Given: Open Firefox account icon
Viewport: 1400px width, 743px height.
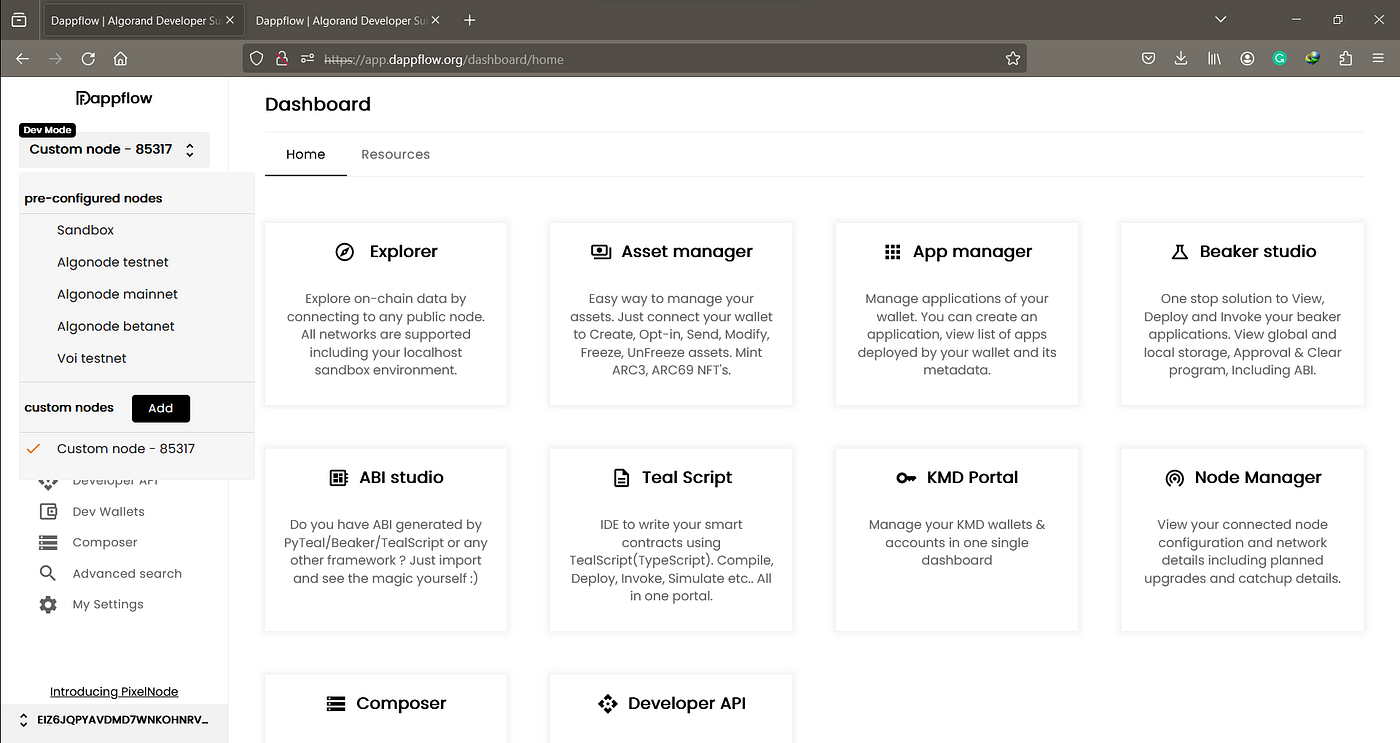Looking at the screenshot, I should (1247, 59).
